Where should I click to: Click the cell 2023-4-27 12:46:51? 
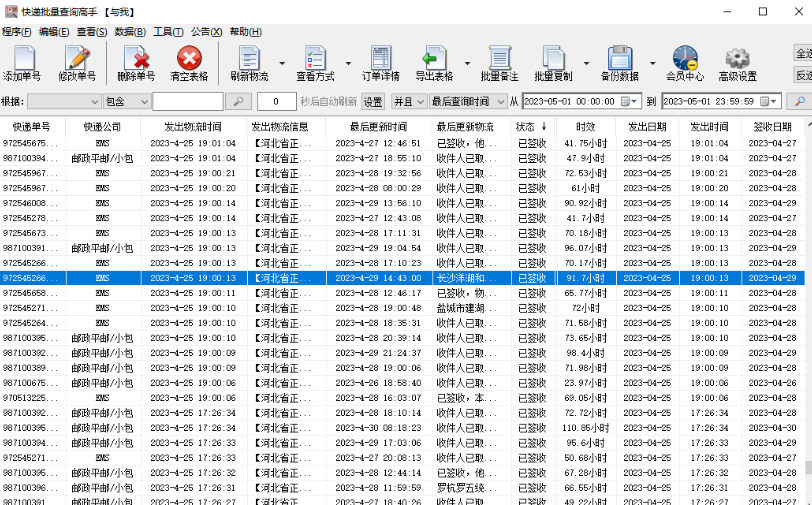pos(378,143)
